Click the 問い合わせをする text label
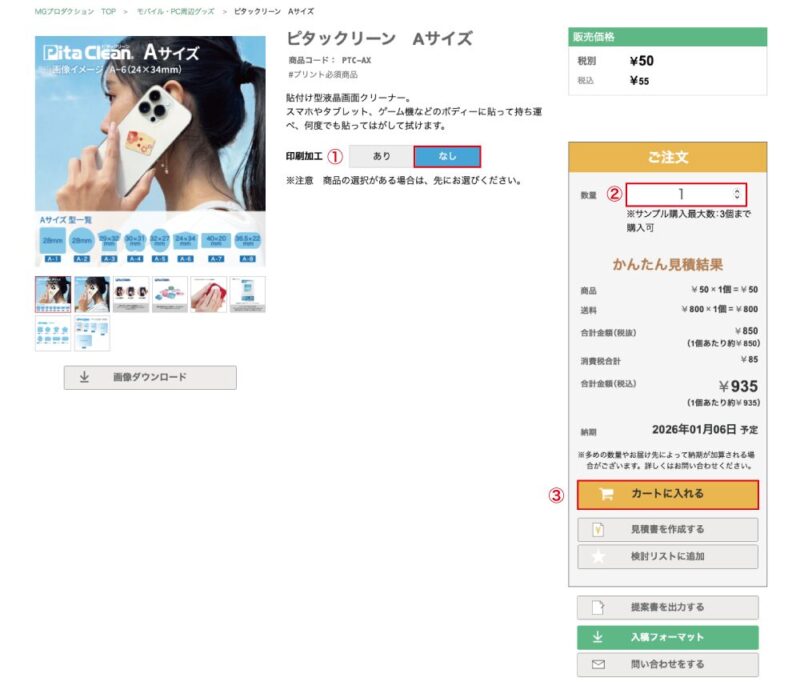This screenshot has width=800, height=694. tap(667, 664)
